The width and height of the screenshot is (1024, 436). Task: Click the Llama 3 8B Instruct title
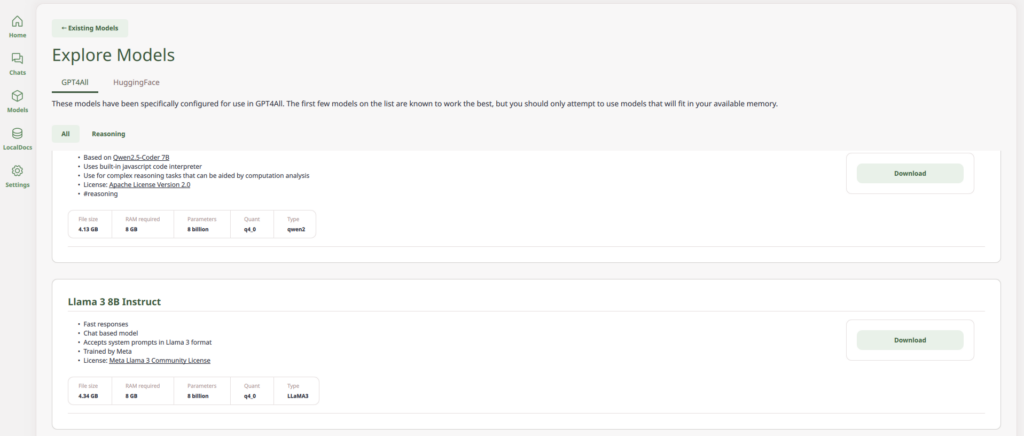tap(114, 302)
